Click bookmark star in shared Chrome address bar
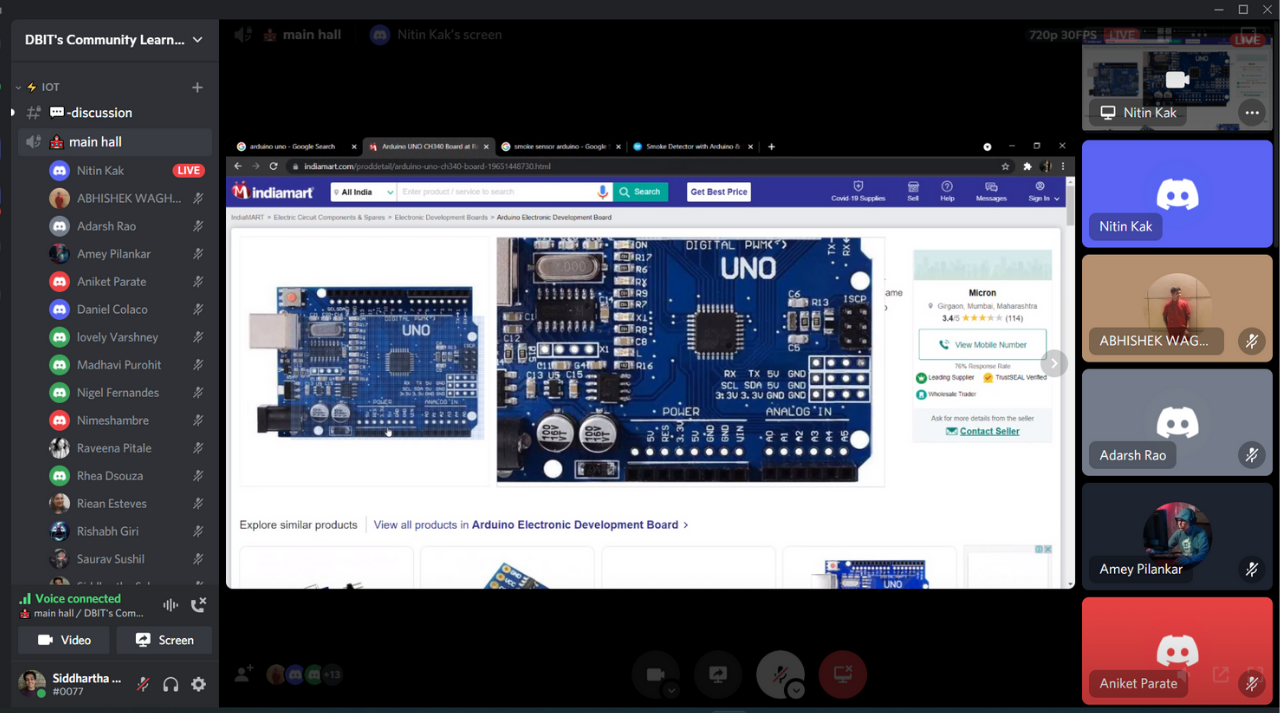The image size is (1280, 720). click(1006, 166)
